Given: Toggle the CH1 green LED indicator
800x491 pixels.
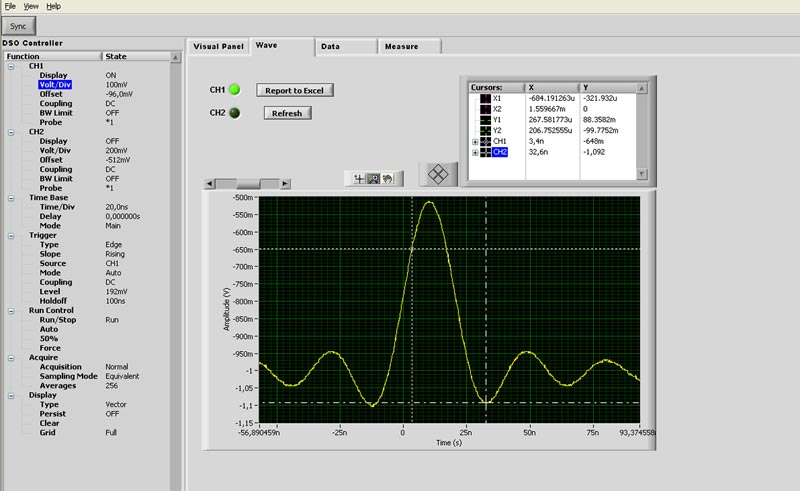Looking at the screenshot, I should (235, 90).
